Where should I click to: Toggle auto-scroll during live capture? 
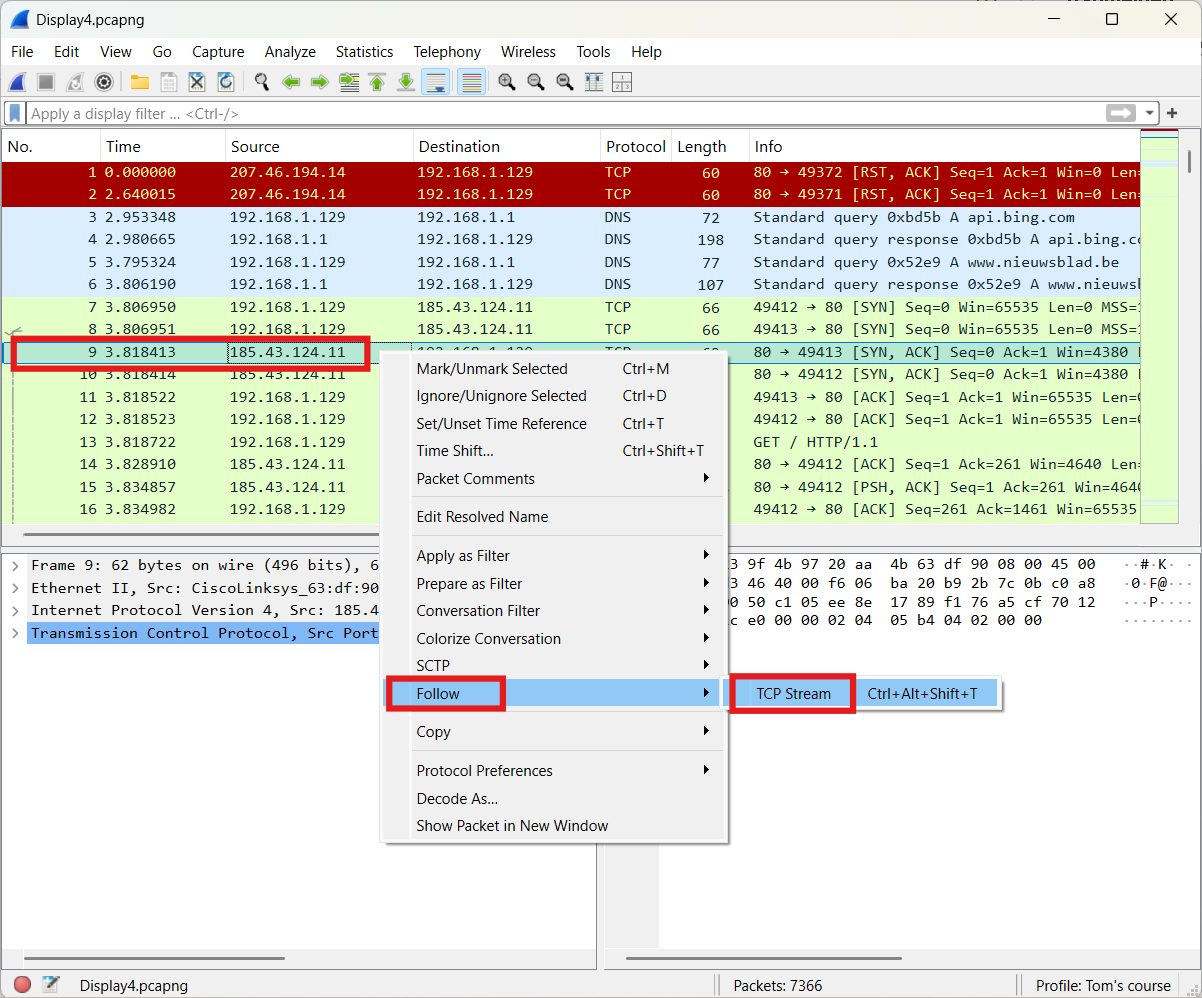435,82
